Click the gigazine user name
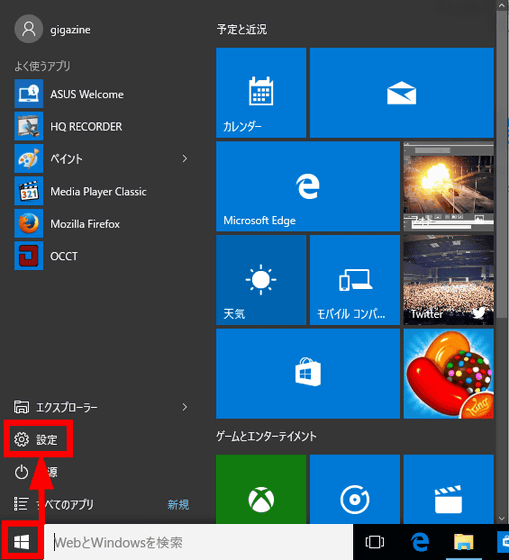The image size is (509, 560). click(x=70, y=30)
